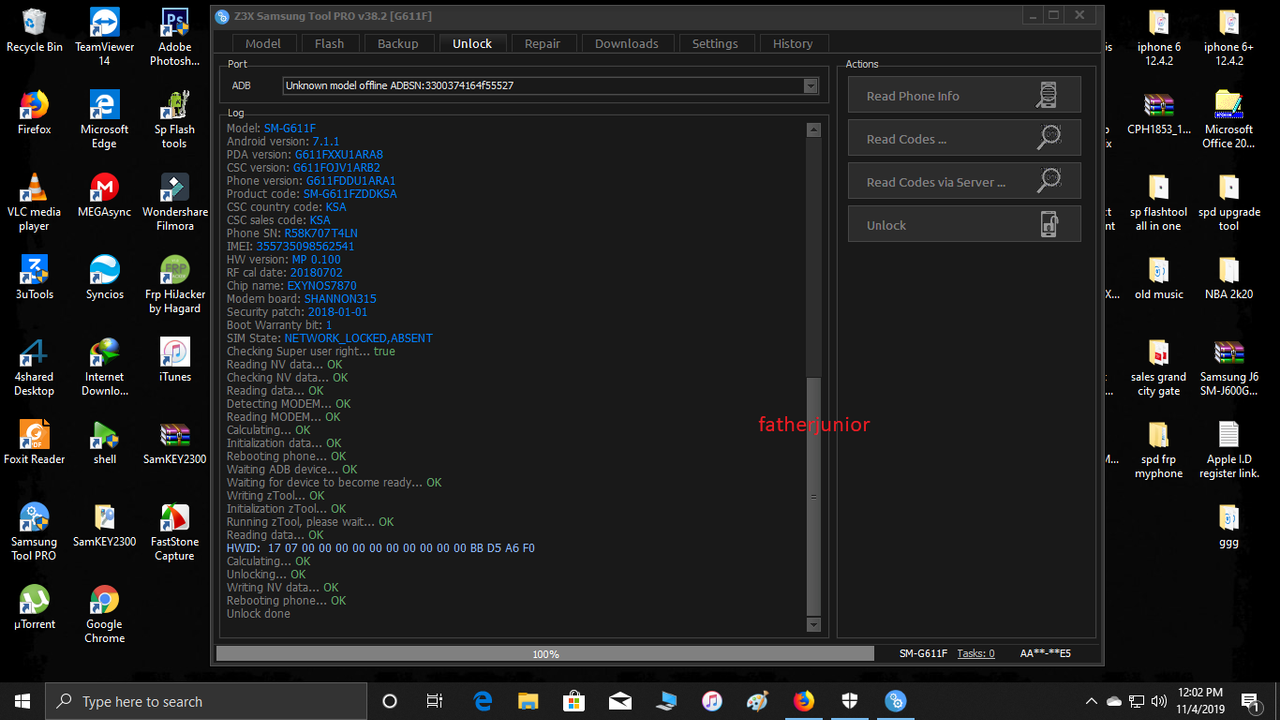Open the 4shared Desktop shortcut

[34, 368]
